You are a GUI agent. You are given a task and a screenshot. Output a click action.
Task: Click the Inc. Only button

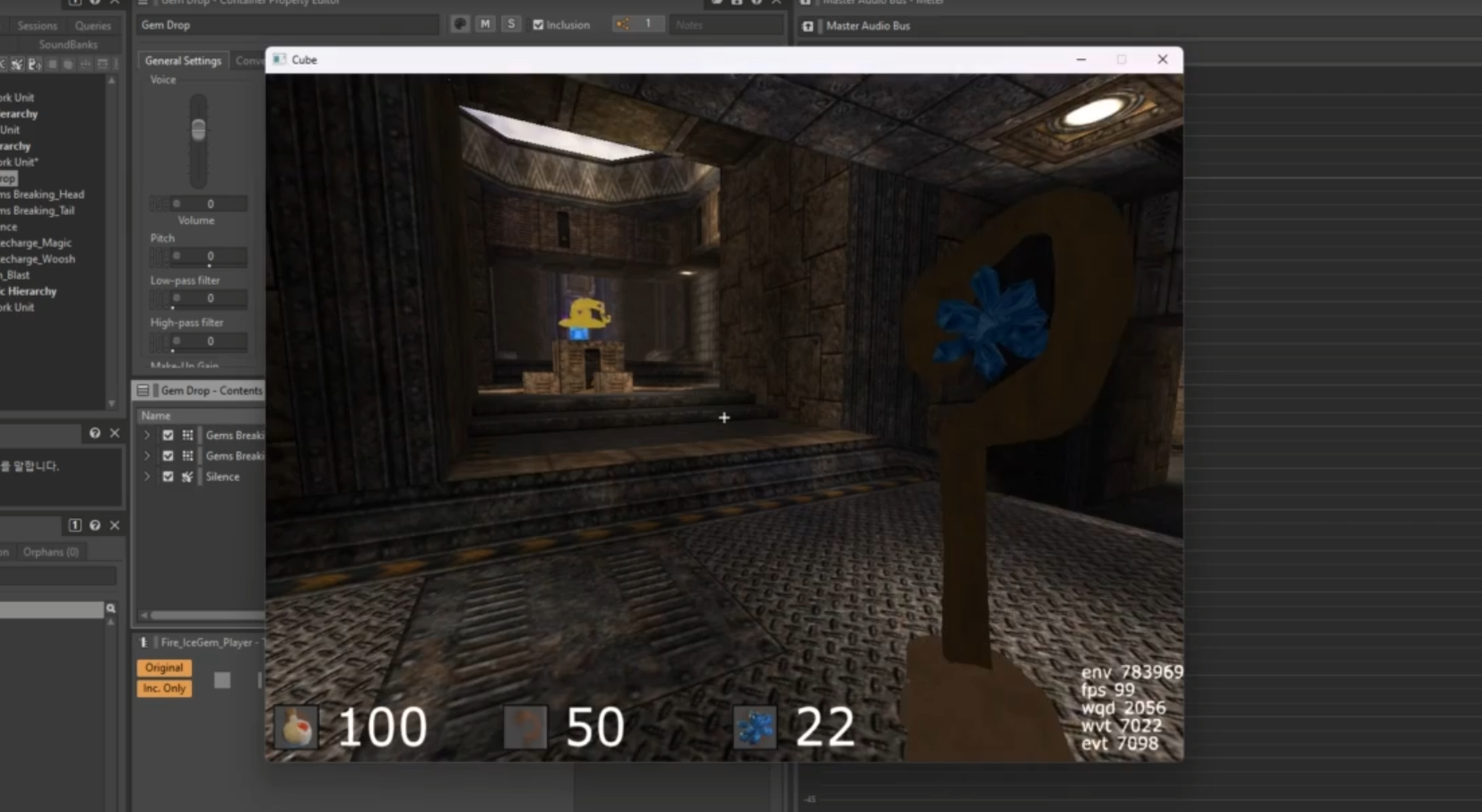(x=164, y=688)
